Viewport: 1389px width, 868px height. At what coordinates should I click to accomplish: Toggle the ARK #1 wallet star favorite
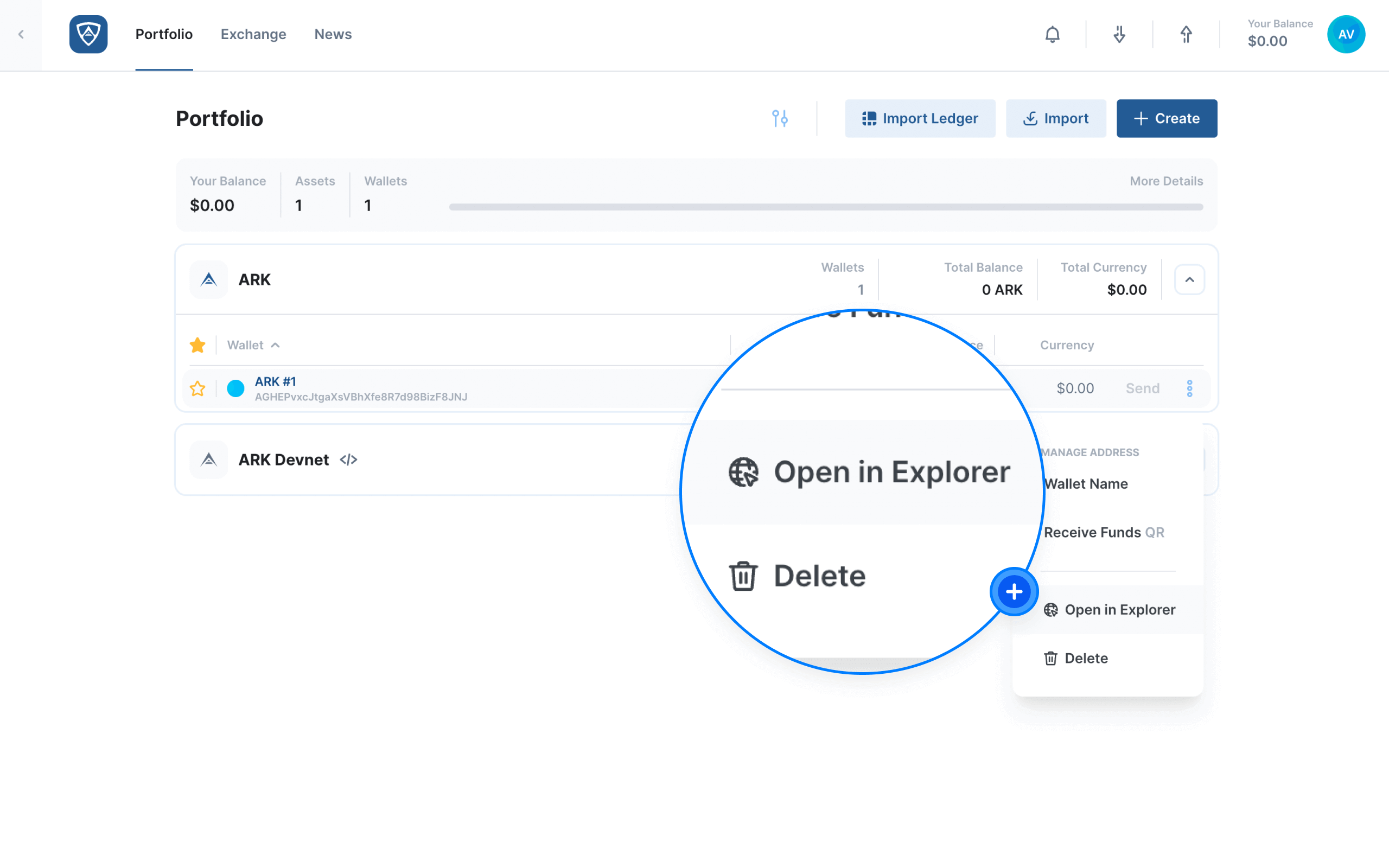tap(197, 388)
